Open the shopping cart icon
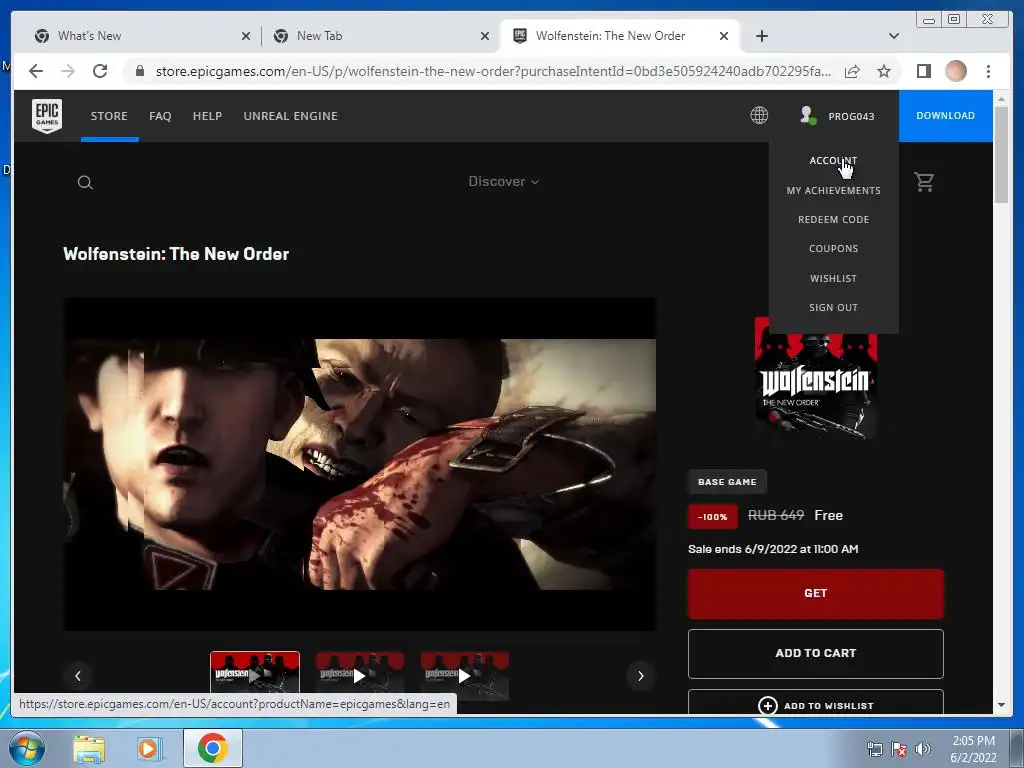Viewport: 1024px width, 768px height. (x=924, y=182)
